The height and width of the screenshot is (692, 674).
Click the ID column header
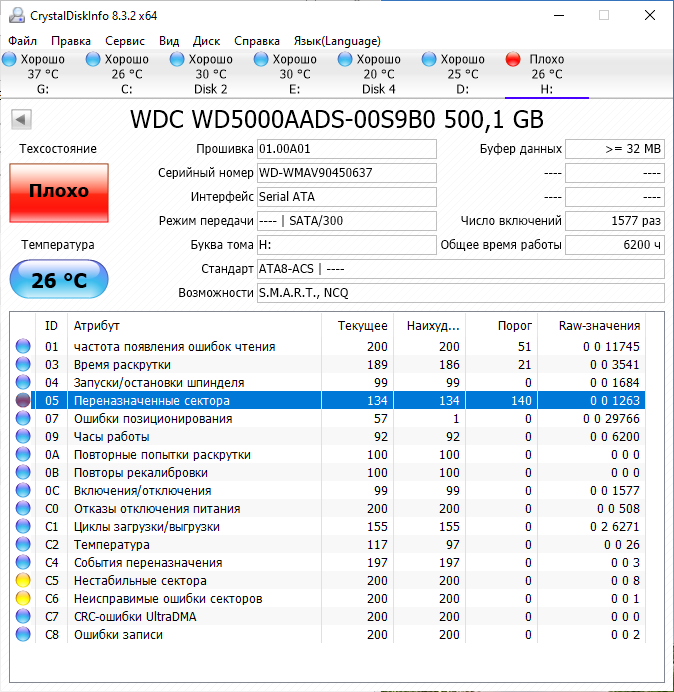click(51, 326)
